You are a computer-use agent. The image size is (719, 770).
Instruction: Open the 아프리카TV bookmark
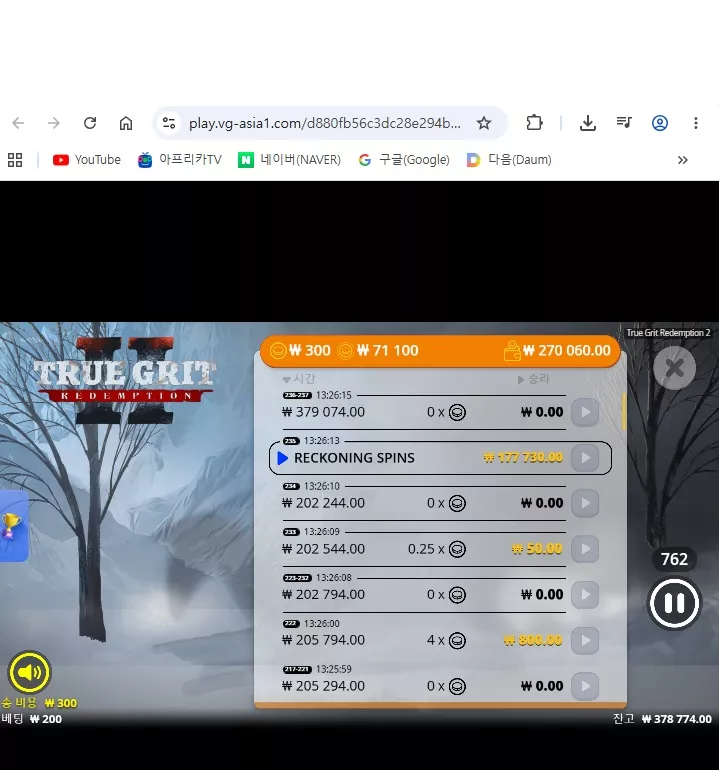(x=179, y=160)
